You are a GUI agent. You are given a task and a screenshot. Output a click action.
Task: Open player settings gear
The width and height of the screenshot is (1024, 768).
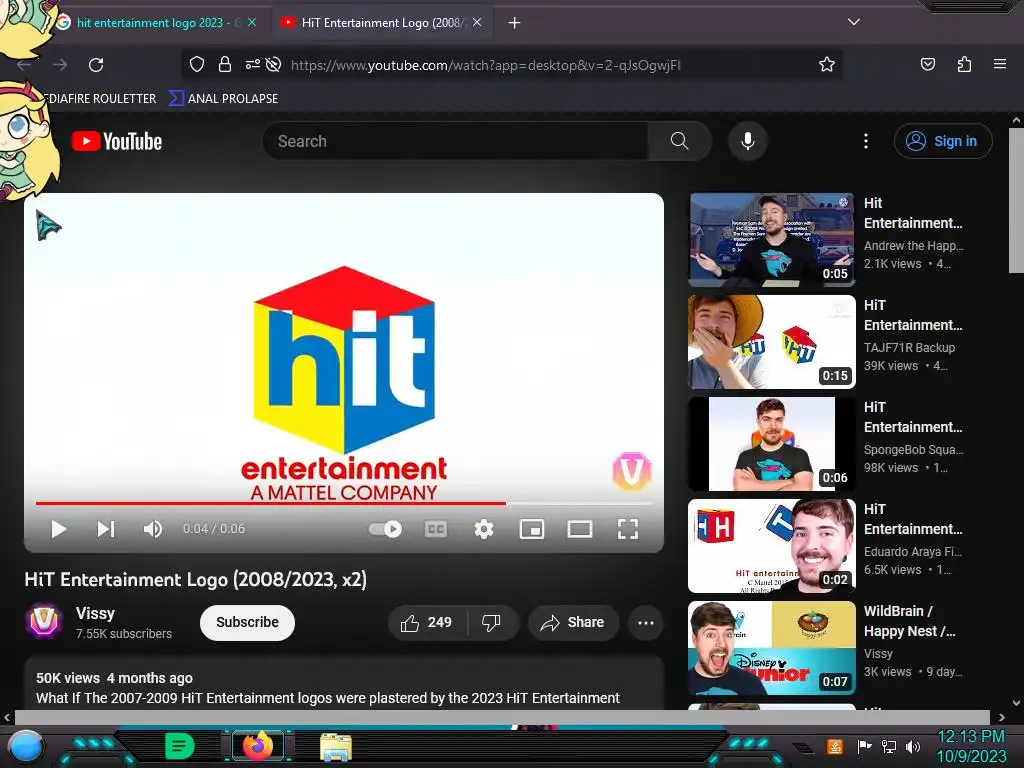pyautogui.click(x=484, y=529)
